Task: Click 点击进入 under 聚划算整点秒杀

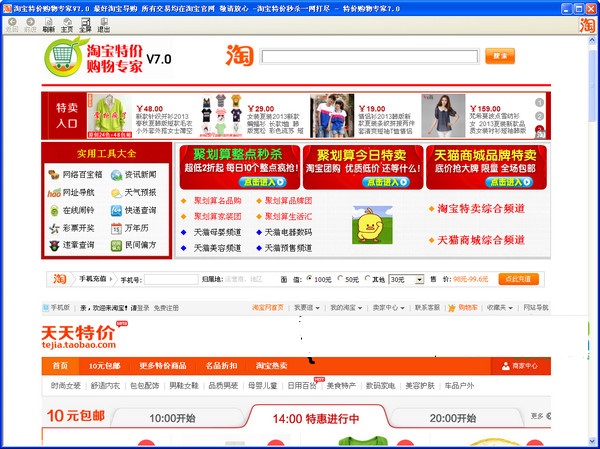Action: click(262, 182)
